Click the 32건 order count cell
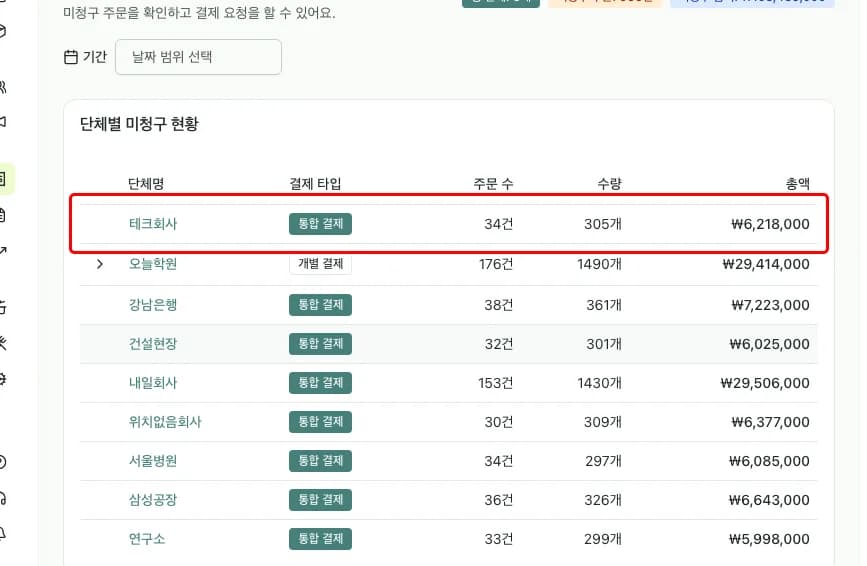This screenshot has height=566, width=867. (x=499, y=344)
